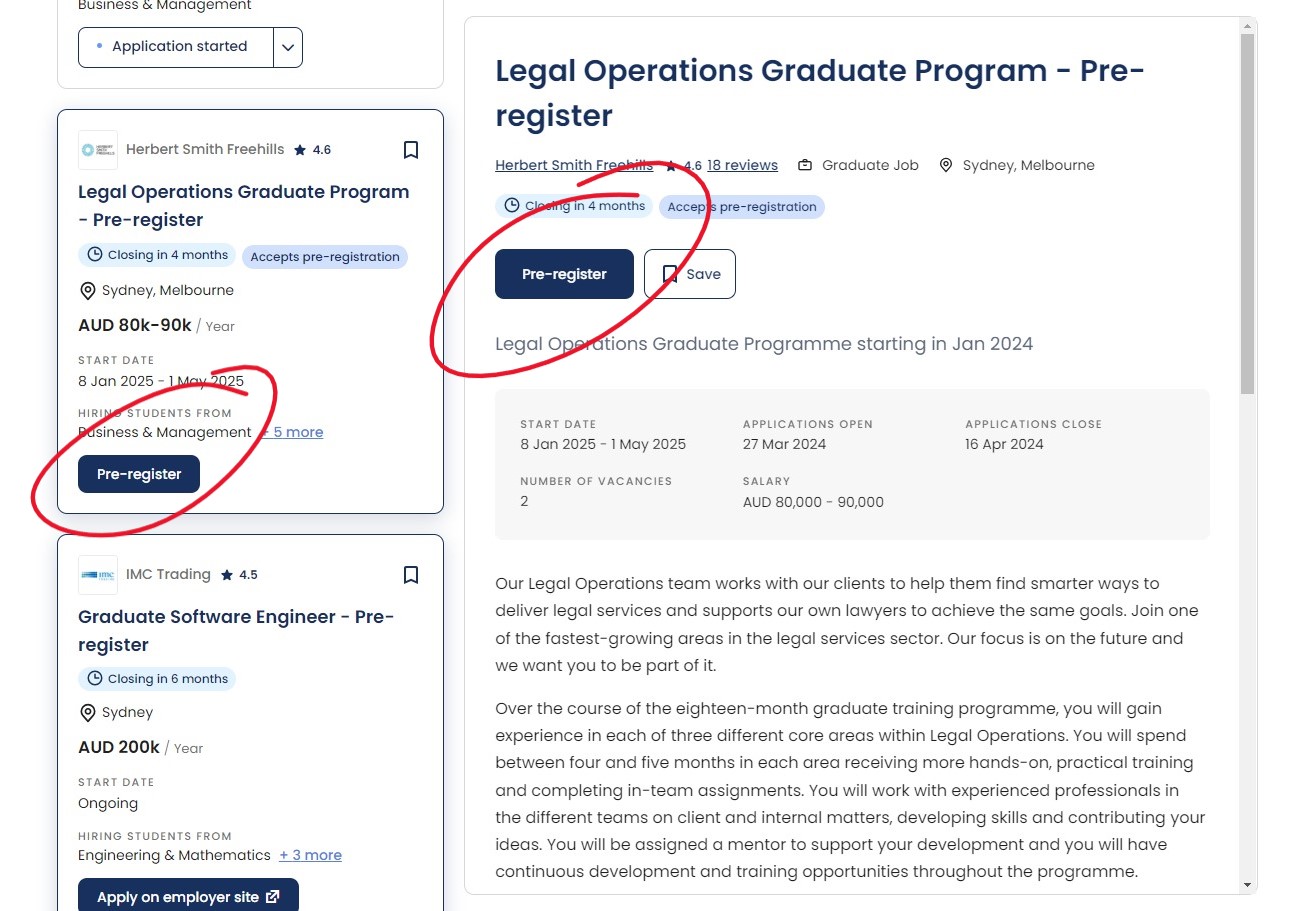Toggle the Closing in 6 months filter tag
1313x911 pixels.
157,678
